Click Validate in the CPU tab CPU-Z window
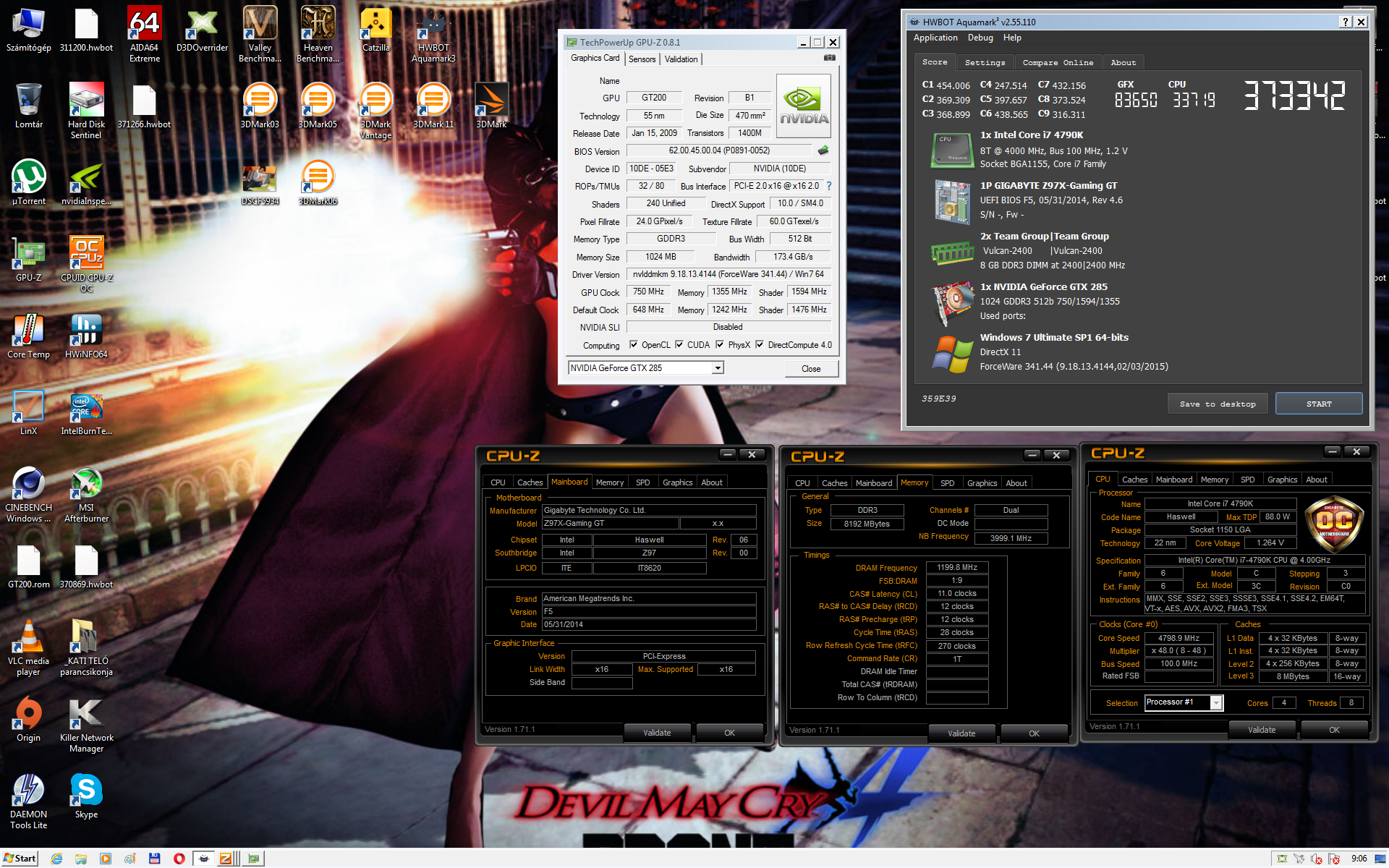1389x868 pixels. click(x=1262, y=730)
